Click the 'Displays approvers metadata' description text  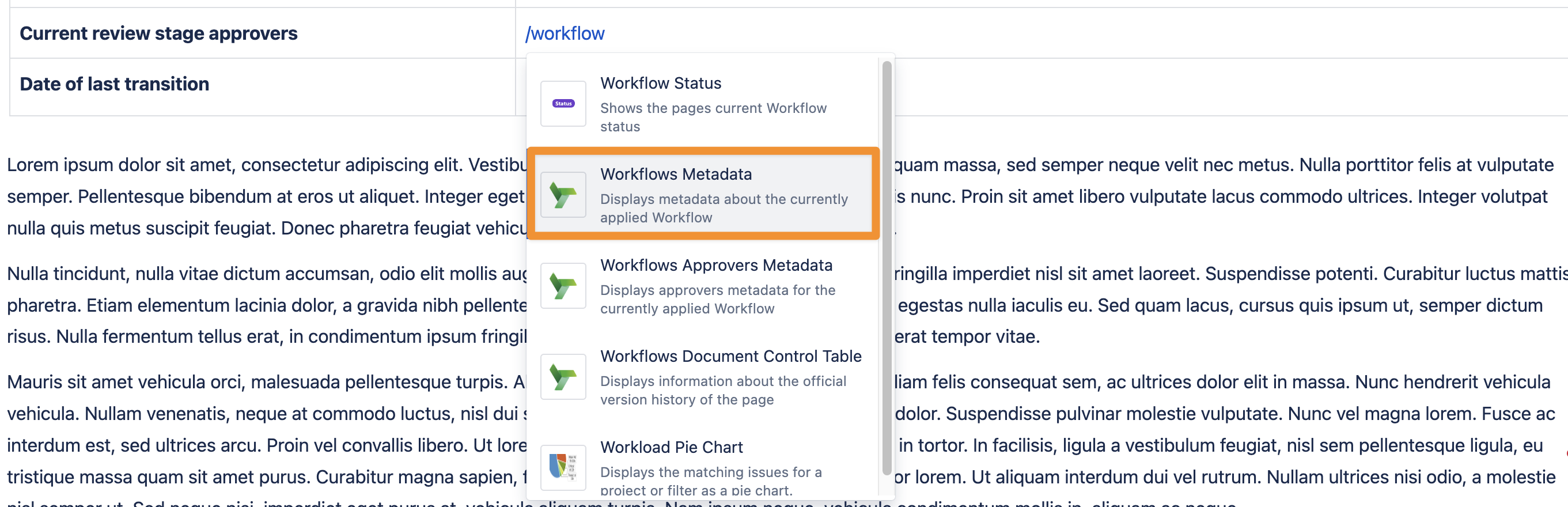coord(717,299)
